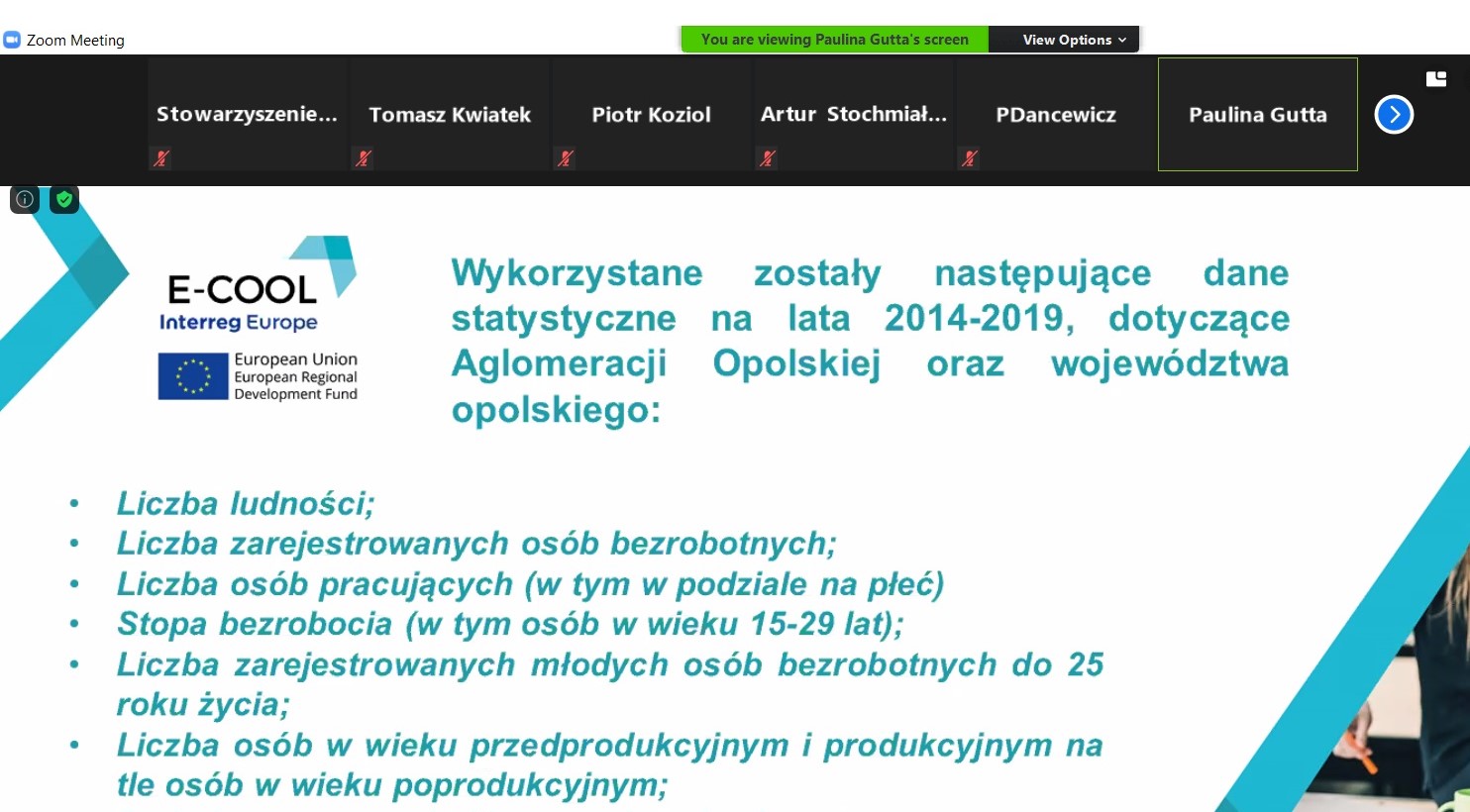
Task: Click the European Union flag emblem
Action: [x=192, y=376]
